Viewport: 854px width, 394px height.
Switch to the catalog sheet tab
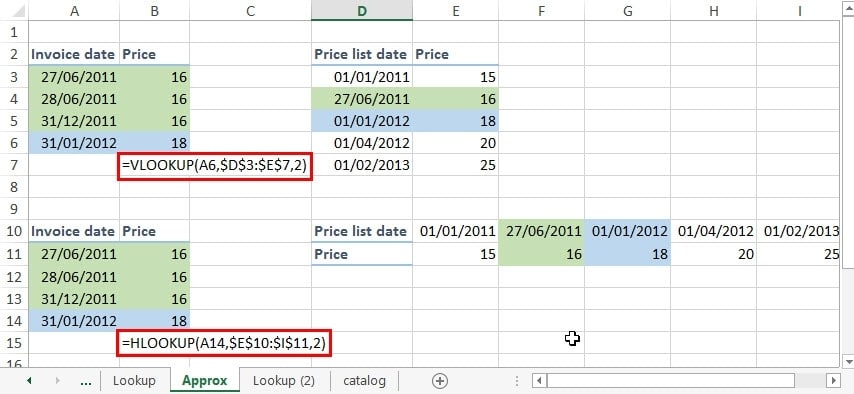click(x=364, y=381)
